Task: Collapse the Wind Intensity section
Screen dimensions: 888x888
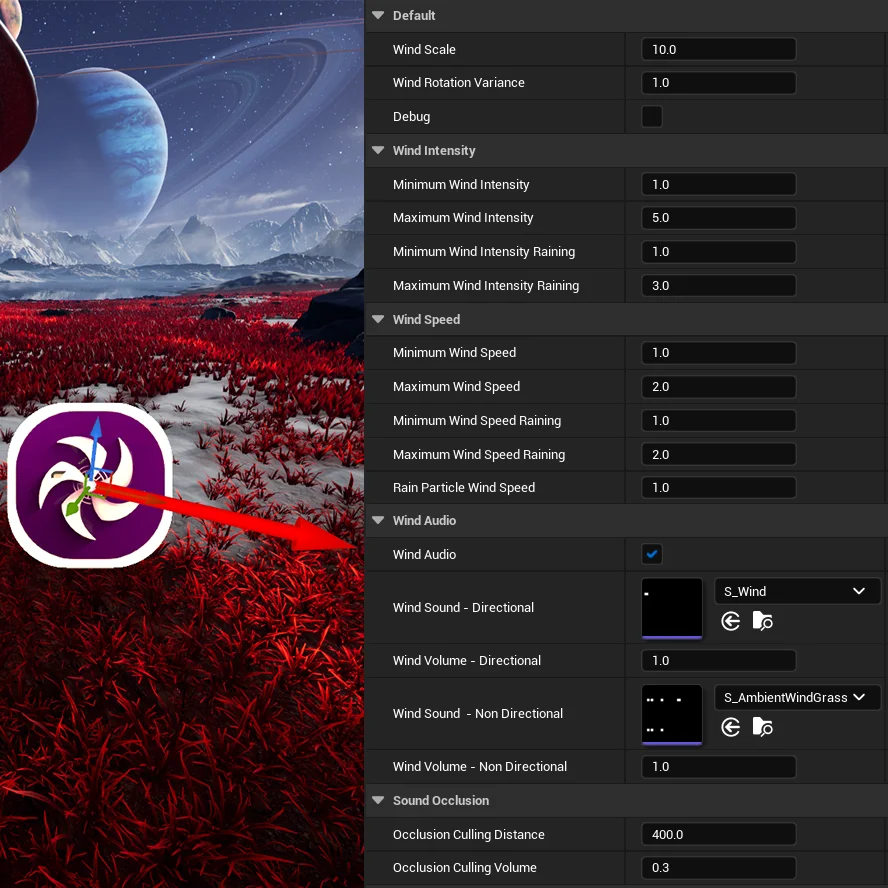Action: click(x=378, y=151)
